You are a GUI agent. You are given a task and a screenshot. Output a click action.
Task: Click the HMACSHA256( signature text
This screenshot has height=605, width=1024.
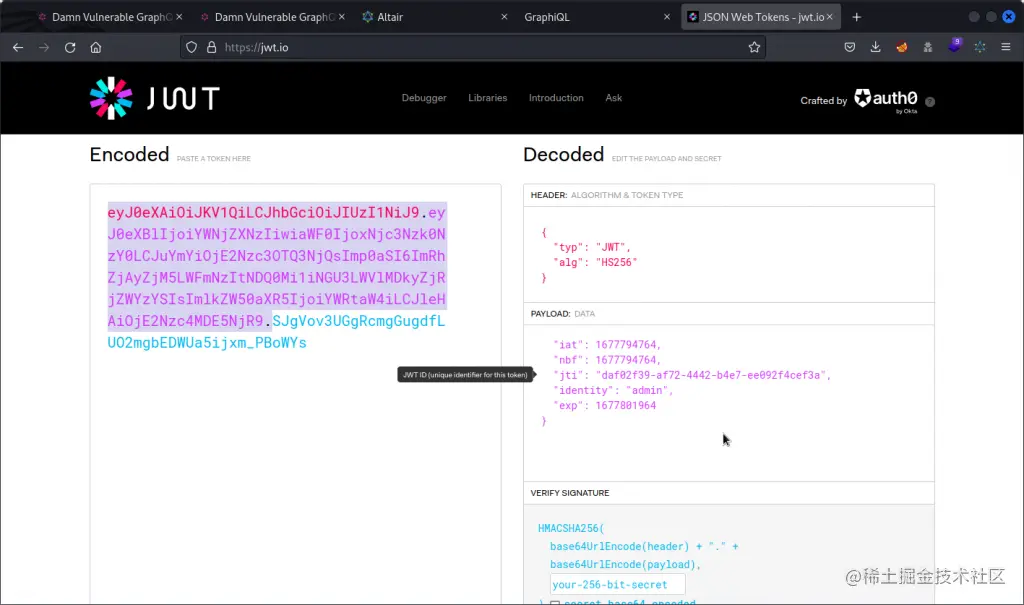[571, 528]
